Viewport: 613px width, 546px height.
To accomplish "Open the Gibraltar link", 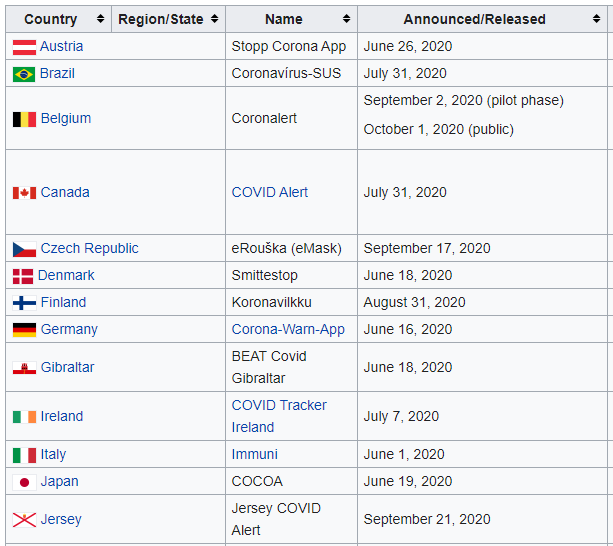I will tap(67, 367).
